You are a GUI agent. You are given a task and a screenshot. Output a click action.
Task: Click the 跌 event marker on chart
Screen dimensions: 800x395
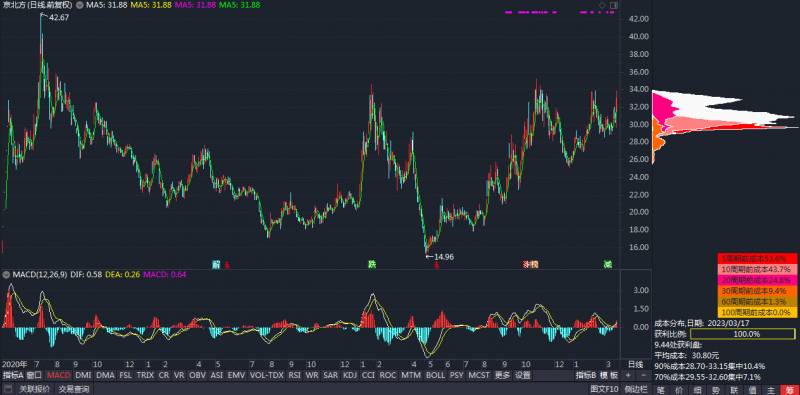pos(372,264)
